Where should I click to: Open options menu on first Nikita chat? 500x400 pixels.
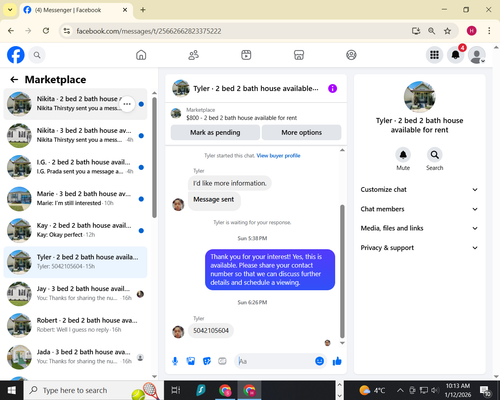point(127,104)
